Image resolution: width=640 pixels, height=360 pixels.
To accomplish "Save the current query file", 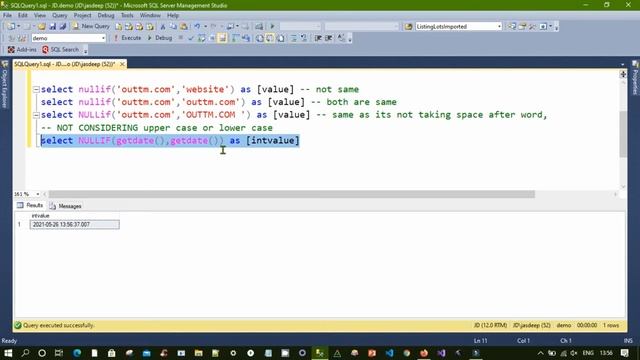I will click(53, 27).
